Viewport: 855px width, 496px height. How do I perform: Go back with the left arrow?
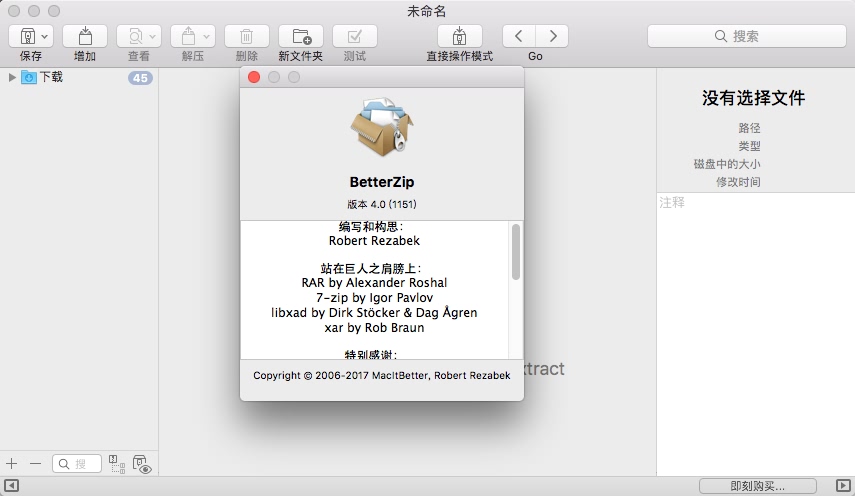click(x=519, y=36)
